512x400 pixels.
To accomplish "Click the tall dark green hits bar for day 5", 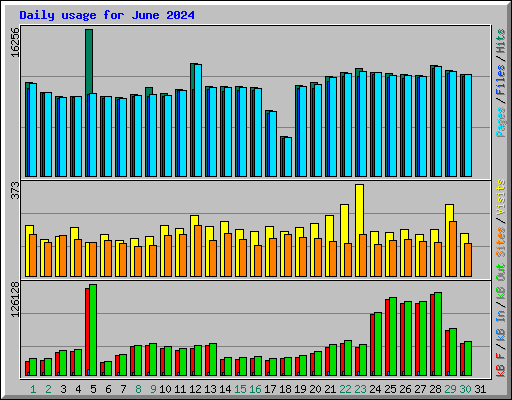I will click(x=89, y=62).
